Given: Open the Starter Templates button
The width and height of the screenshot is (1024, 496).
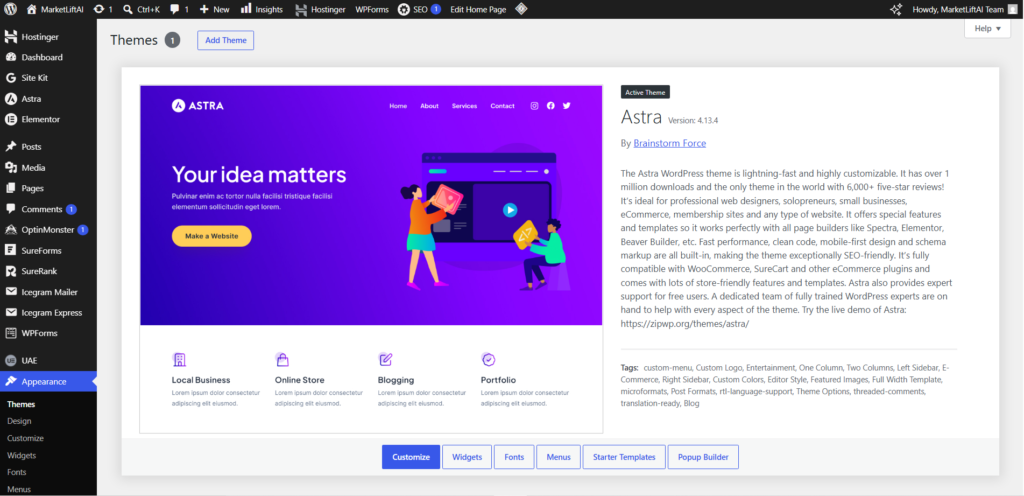Looking at the screenshot, I should click(x=624, y=457).
